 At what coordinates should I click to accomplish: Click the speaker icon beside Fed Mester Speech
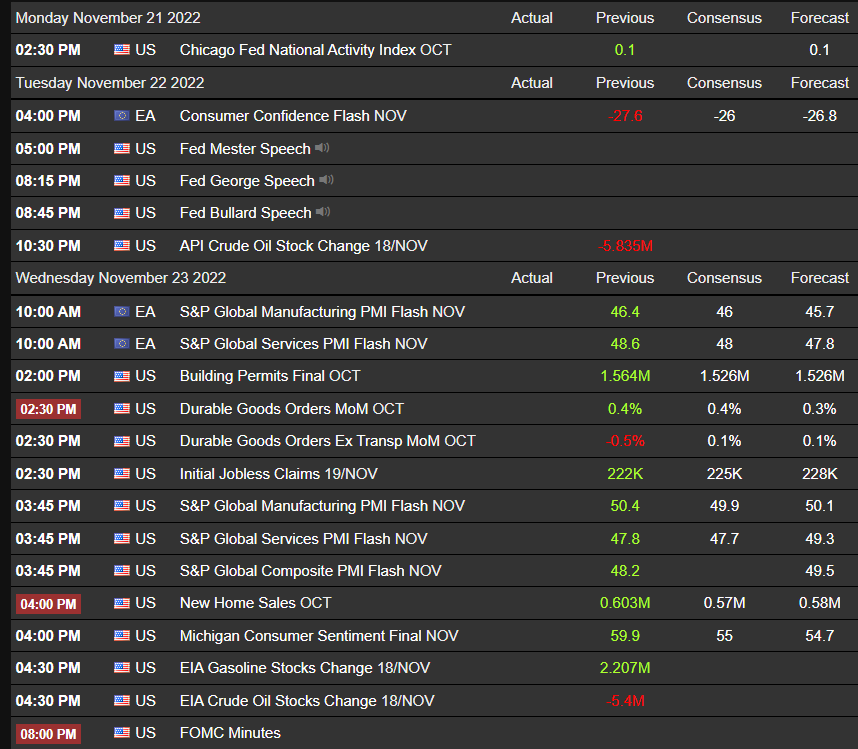point(322,148)
